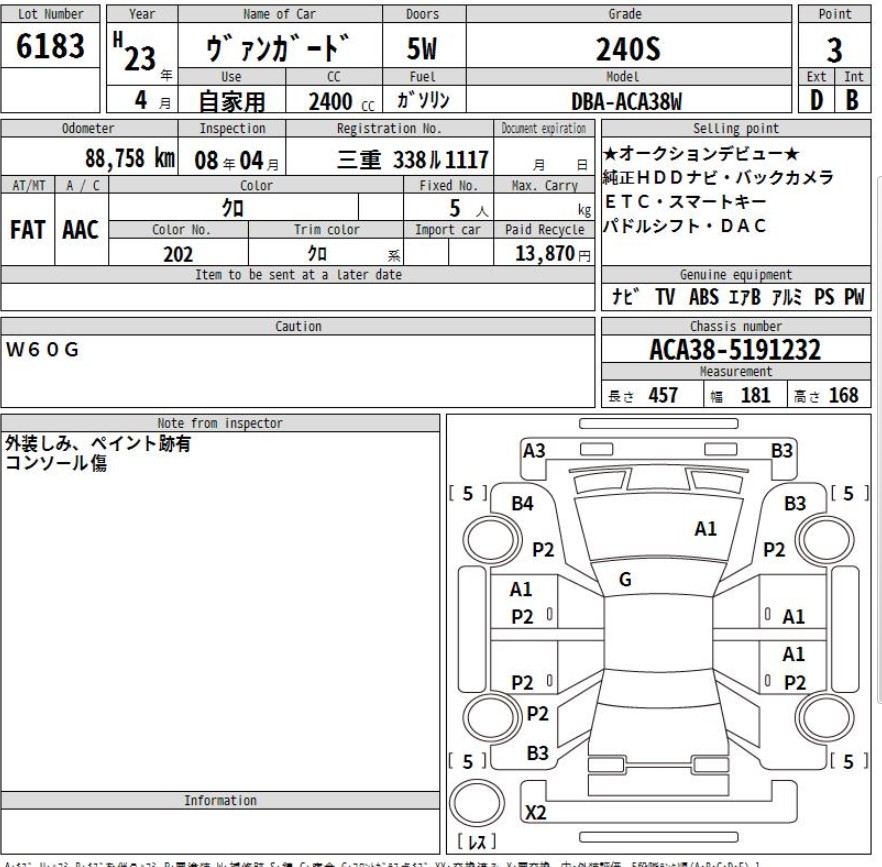The width and height of the screenshot is (882, 867).
Task: Click the B4 mark on the car diagram
Action: click(522, 504)
